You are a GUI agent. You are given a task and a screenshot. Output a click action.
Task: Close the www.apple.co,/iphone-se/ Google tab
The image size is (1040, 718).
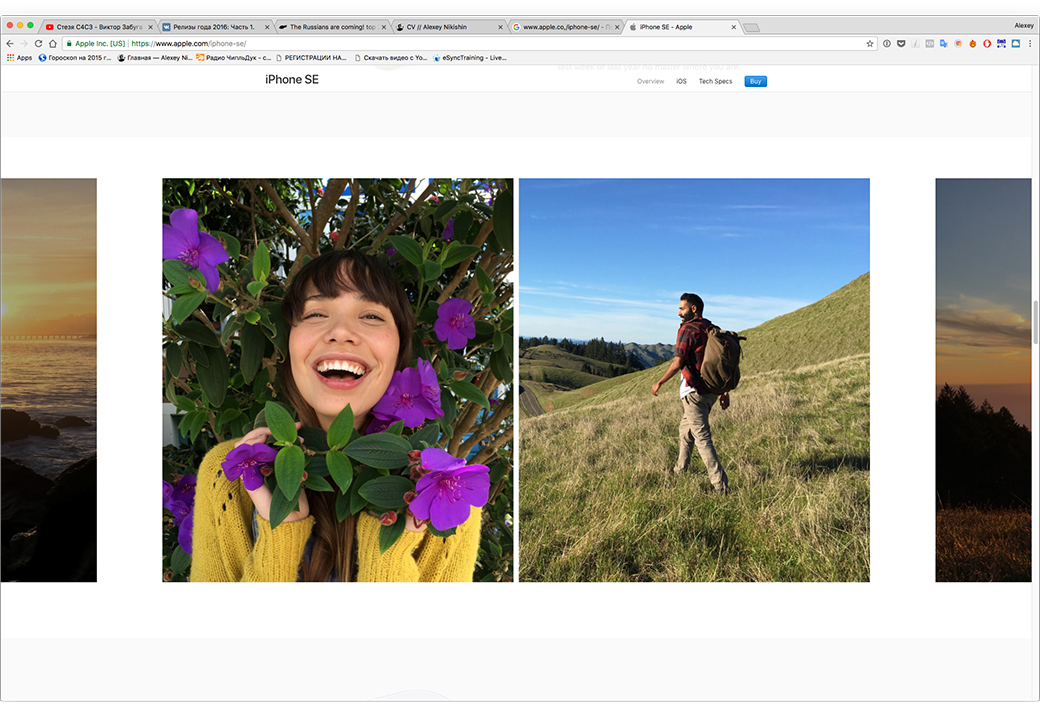(618, 27)
